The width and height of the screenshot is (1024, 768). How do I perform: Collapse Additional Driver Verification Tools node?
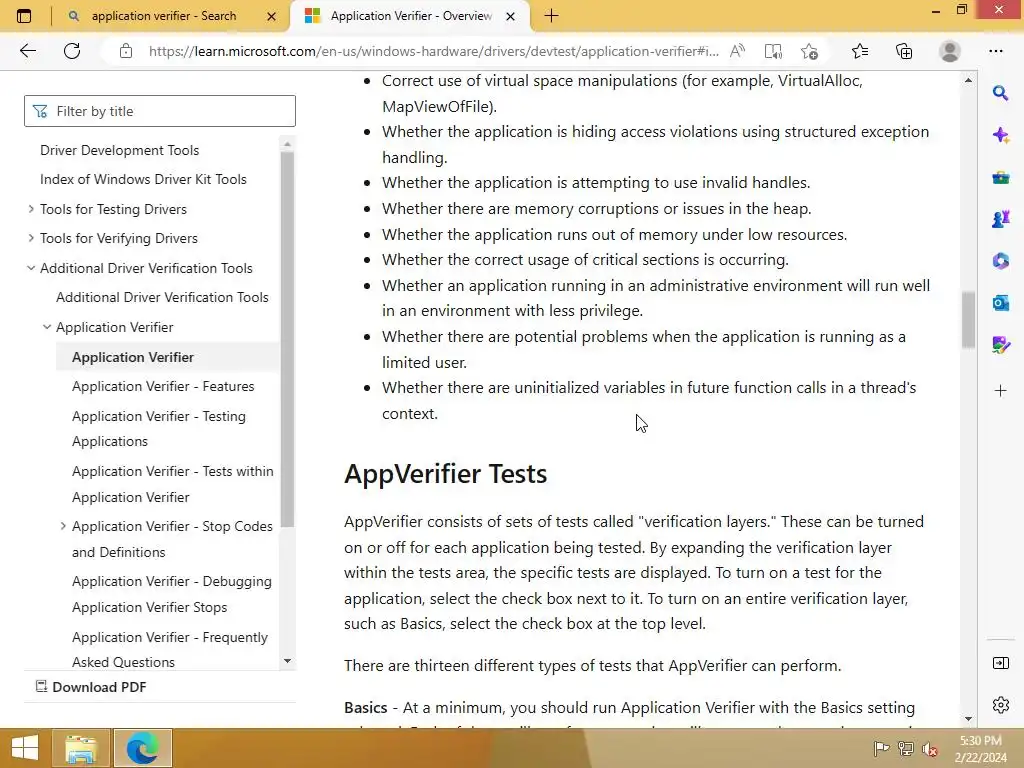tap(31, 268)
